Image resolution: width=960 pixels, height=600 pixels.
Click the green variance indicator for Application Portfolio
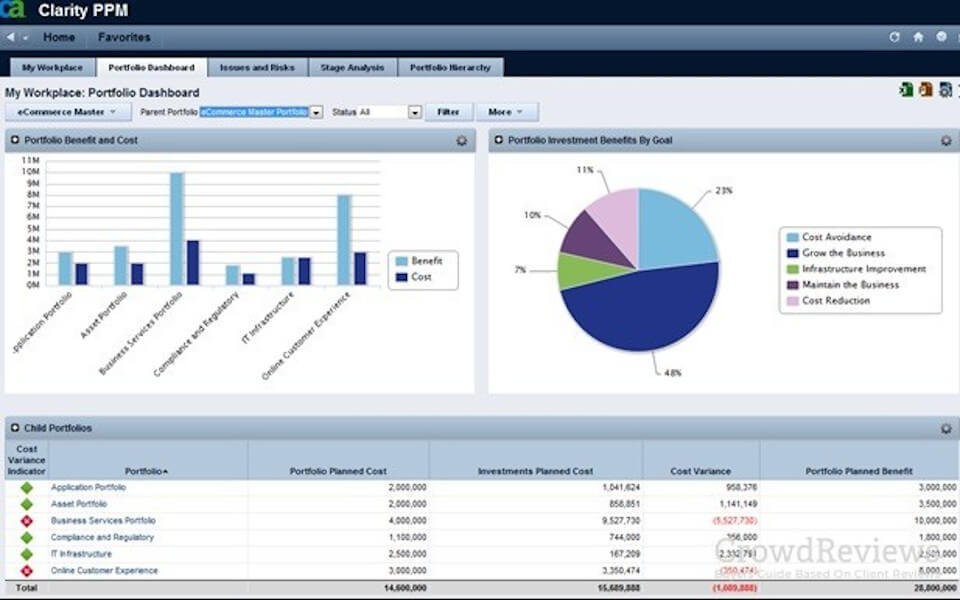point(26,487)
